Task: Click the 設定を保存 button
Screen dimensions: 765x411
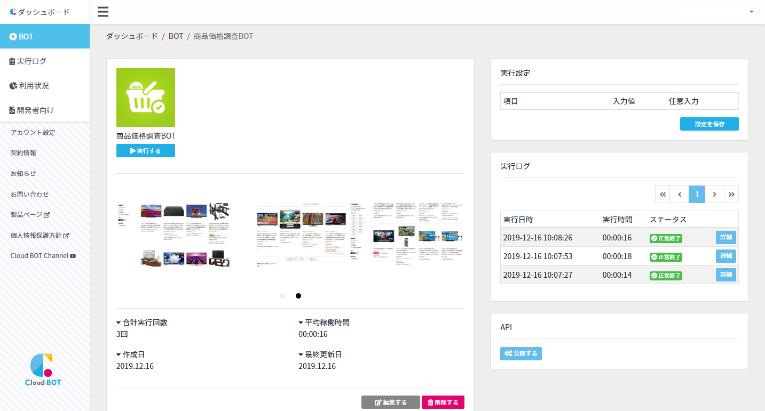Action: (709, 124)
